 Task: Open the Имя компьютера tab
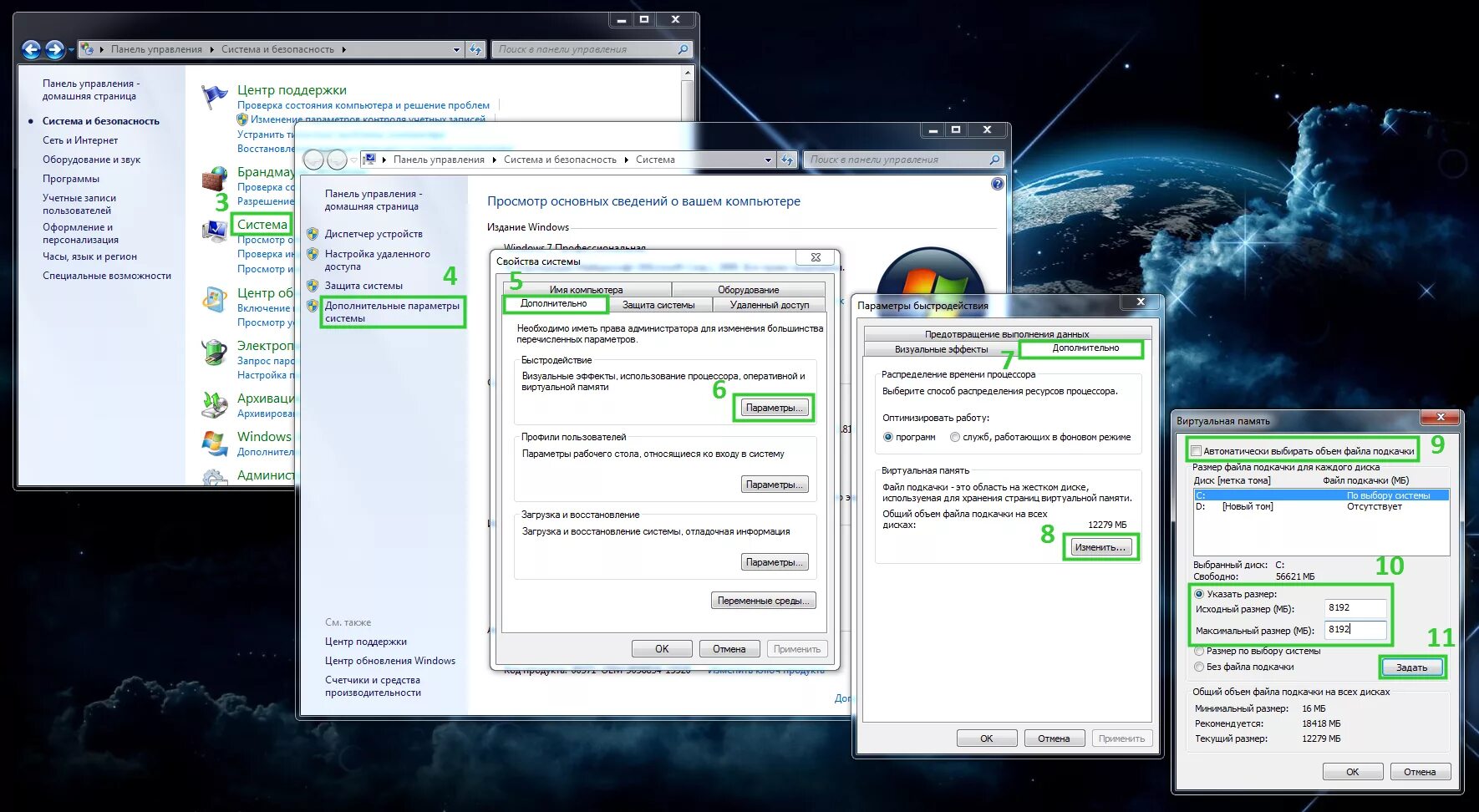(x=587, y=290)
